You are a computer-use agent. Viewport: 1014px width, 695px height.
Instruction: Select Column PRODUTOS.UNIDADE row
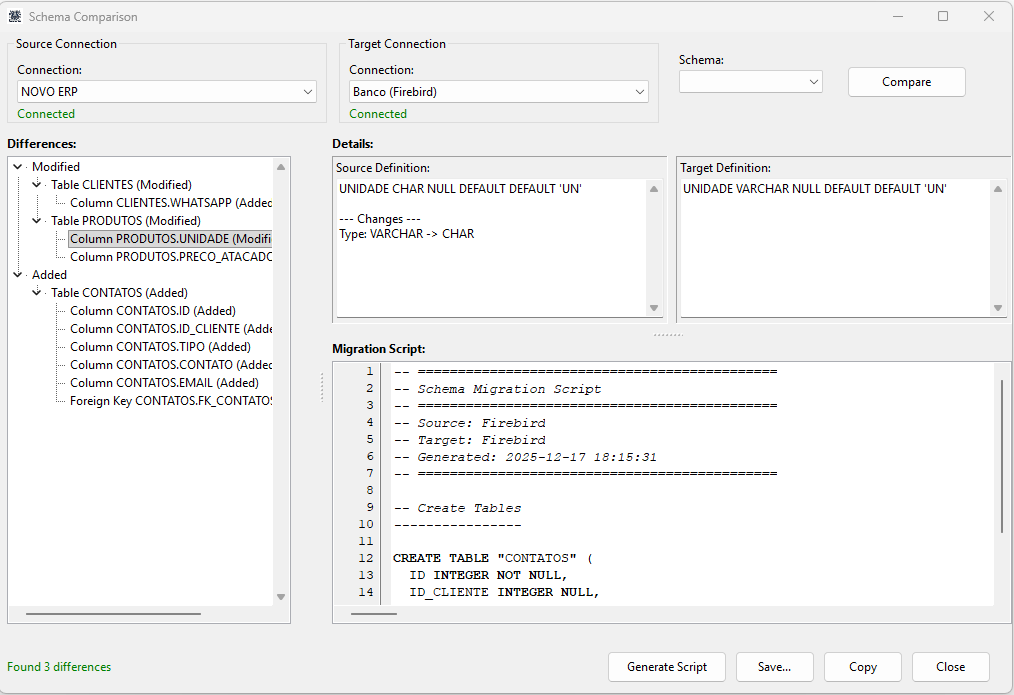point(171,239)
